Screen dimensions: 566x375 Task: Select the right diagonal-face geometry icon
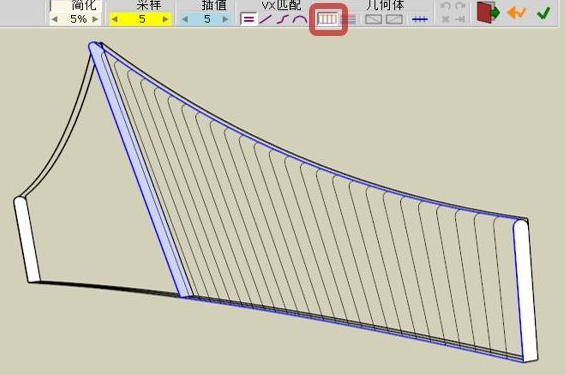(x=394, y=19)
